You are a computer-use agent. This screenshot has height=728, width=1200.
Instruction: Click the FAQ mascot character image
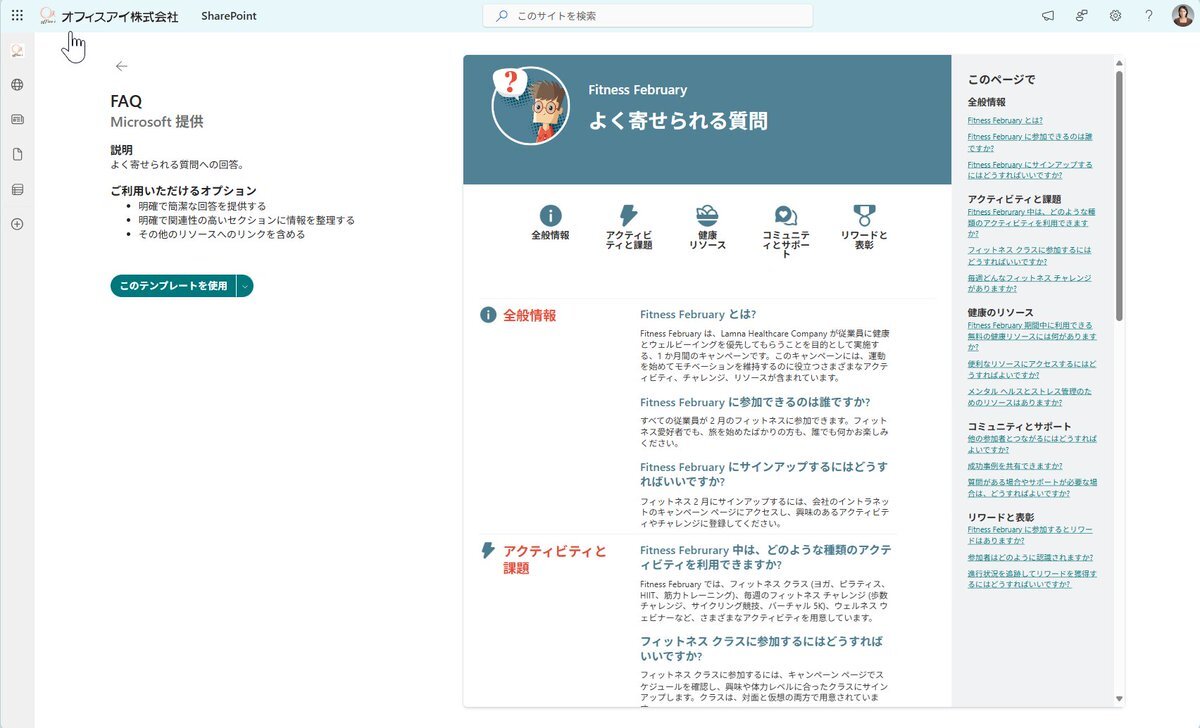(x=530, y=104)
